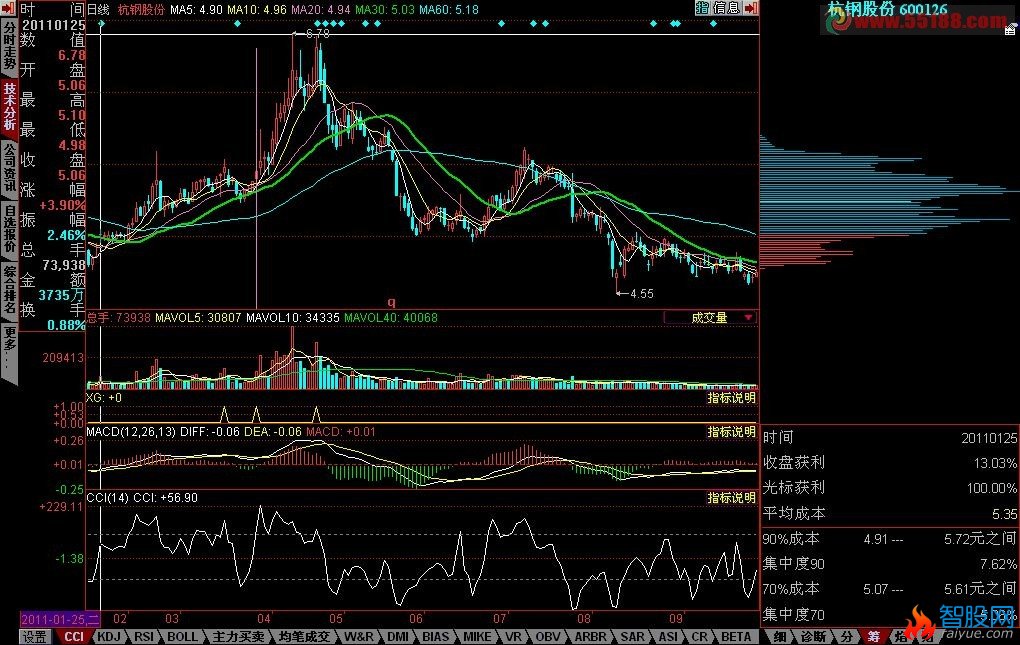Image resolution: width=1020 pixels, height=645 pixels.
Task: Select the CCI indicator tab
Action: click(x=74, y=637)
